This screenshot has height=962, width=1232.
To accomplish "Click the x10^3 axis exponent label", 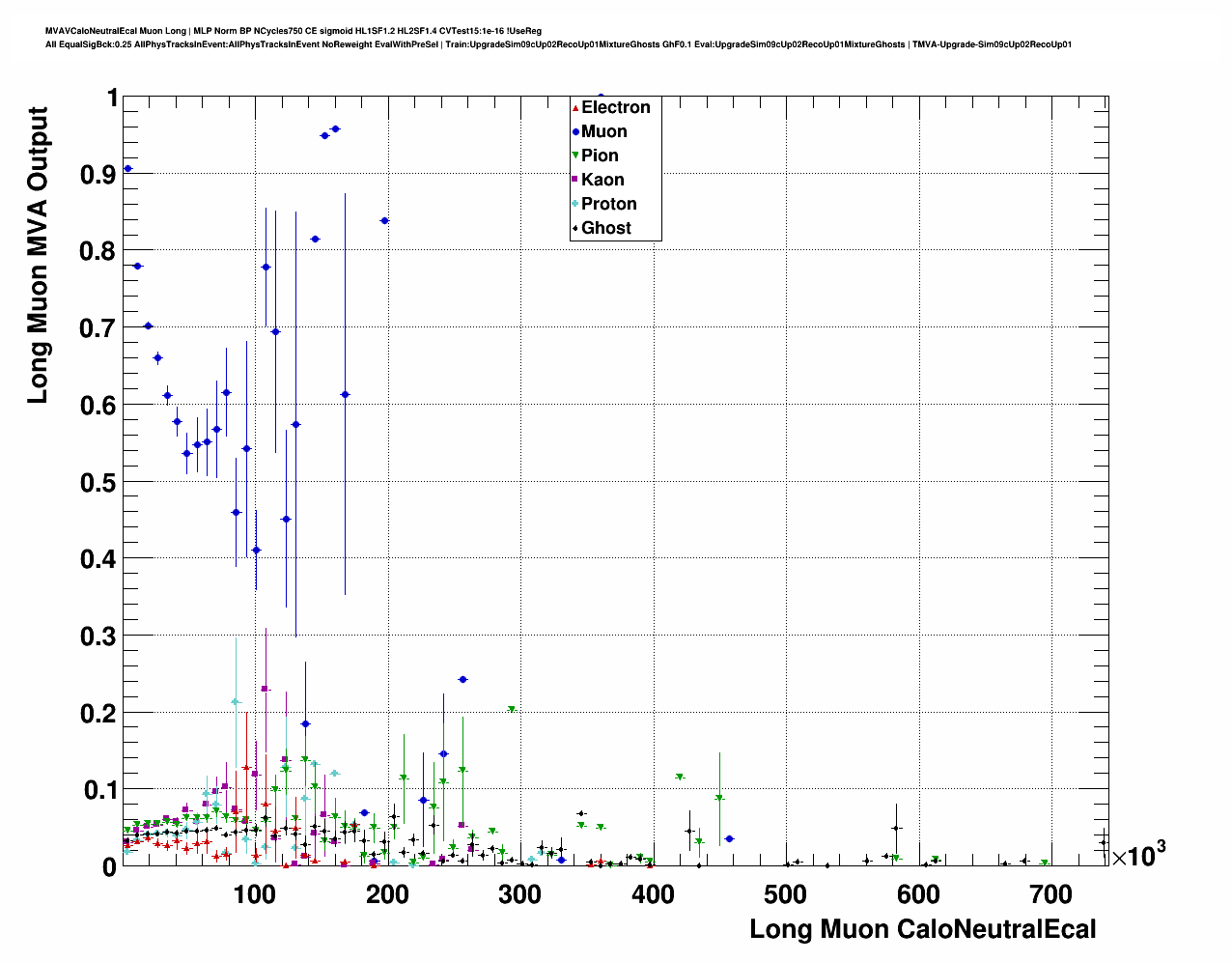I will point(1138,854).
